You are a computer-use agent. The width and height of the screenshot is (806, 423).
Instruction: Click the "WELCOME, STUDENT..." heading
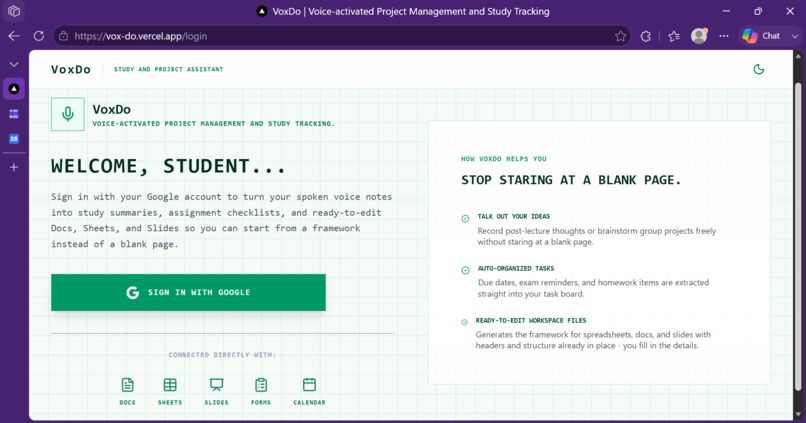(168, 166)
